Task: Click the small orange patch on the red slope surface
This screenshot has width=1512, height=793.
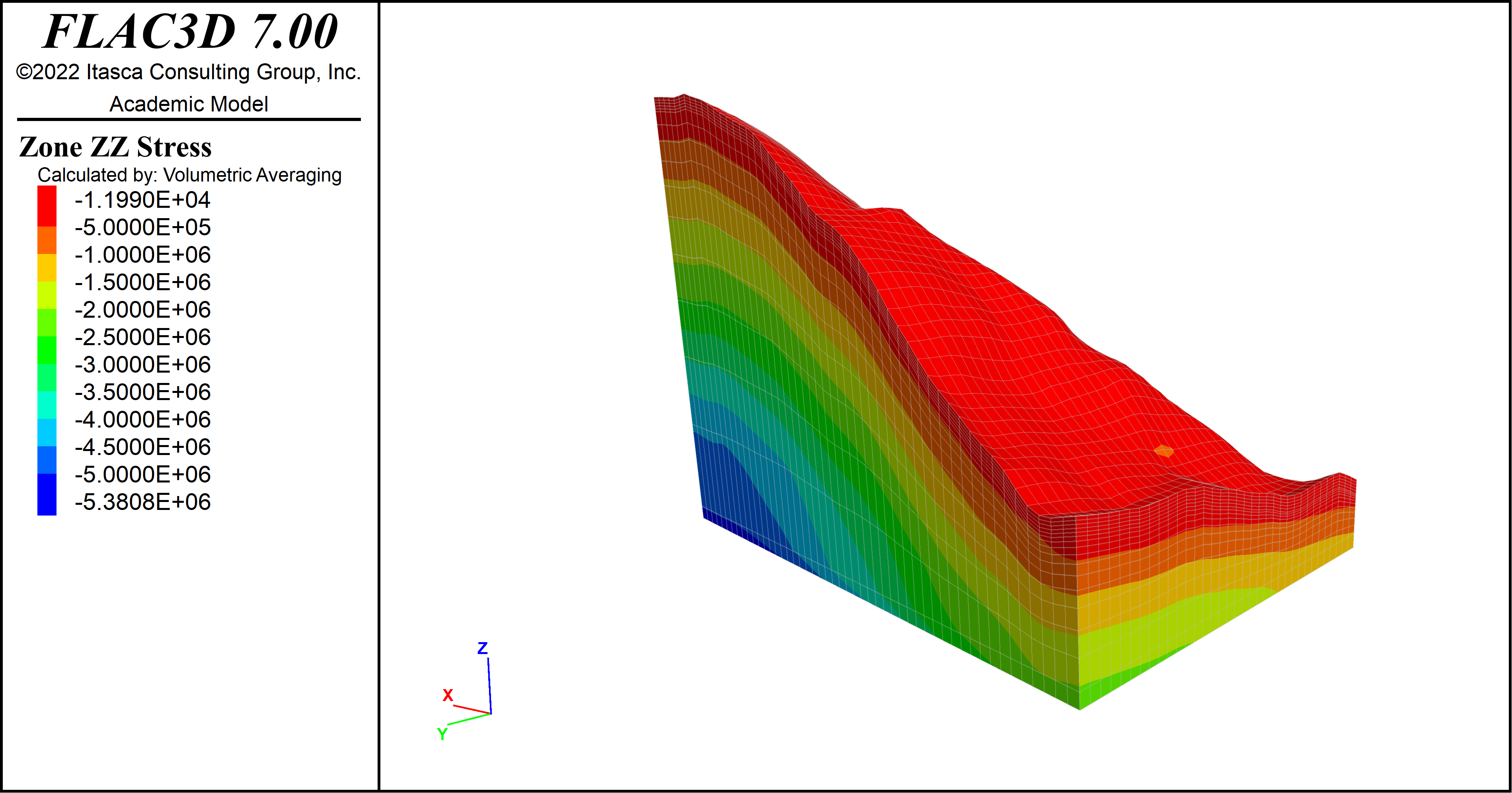Action: [1164, 451]
